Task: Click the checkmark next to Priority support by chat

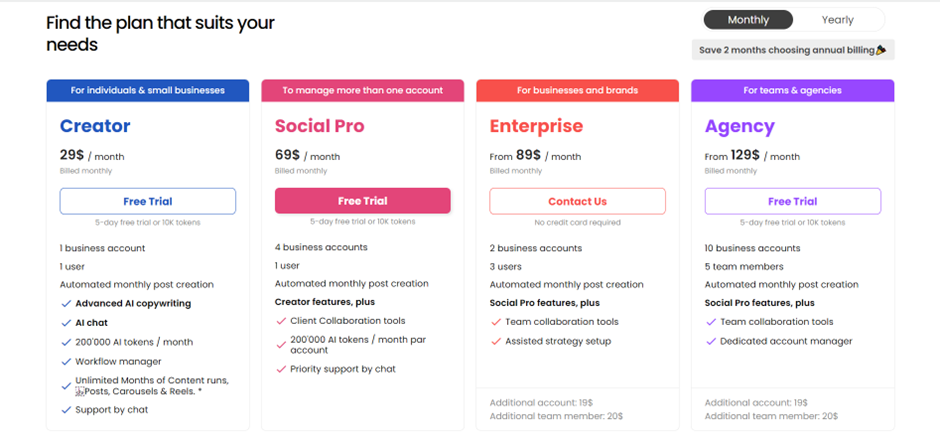Action: tap(281, 369)
